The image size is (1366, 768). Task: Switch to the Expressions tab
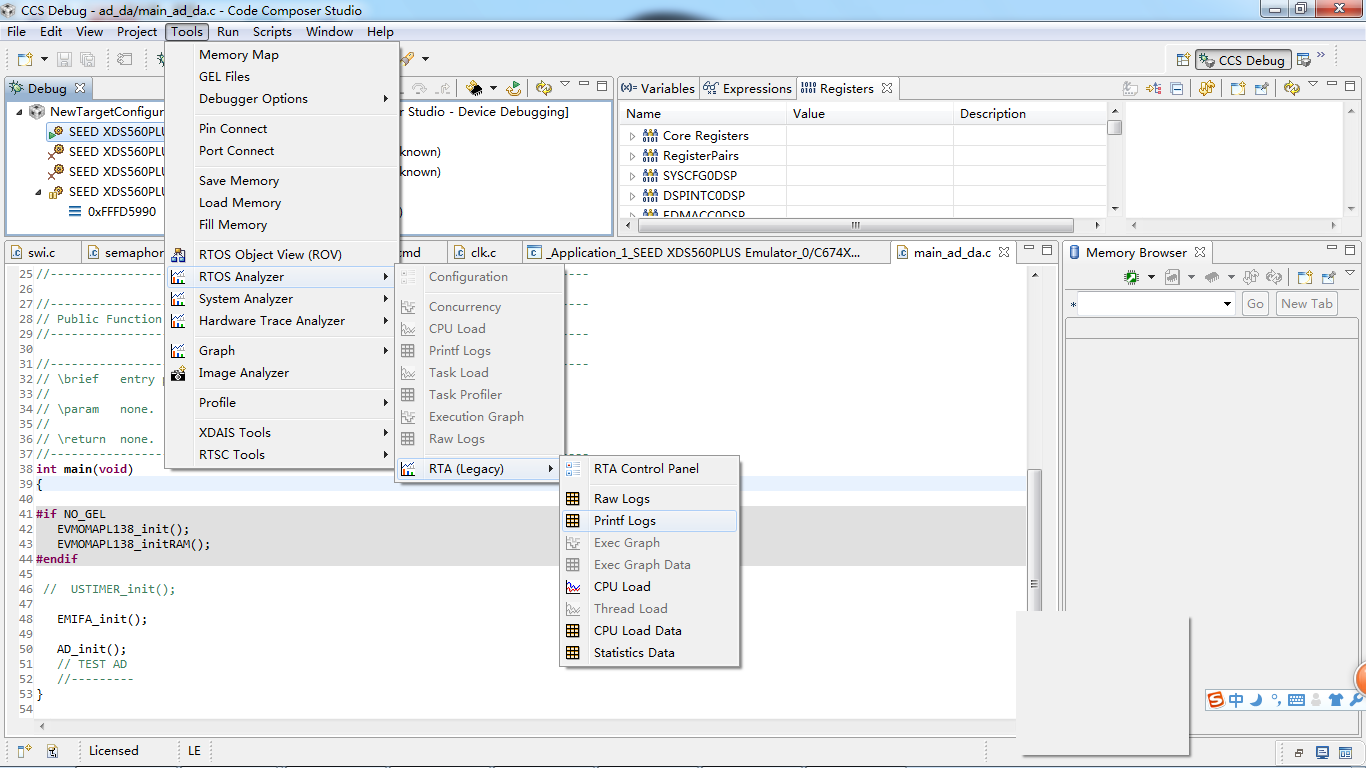point(747,88)
